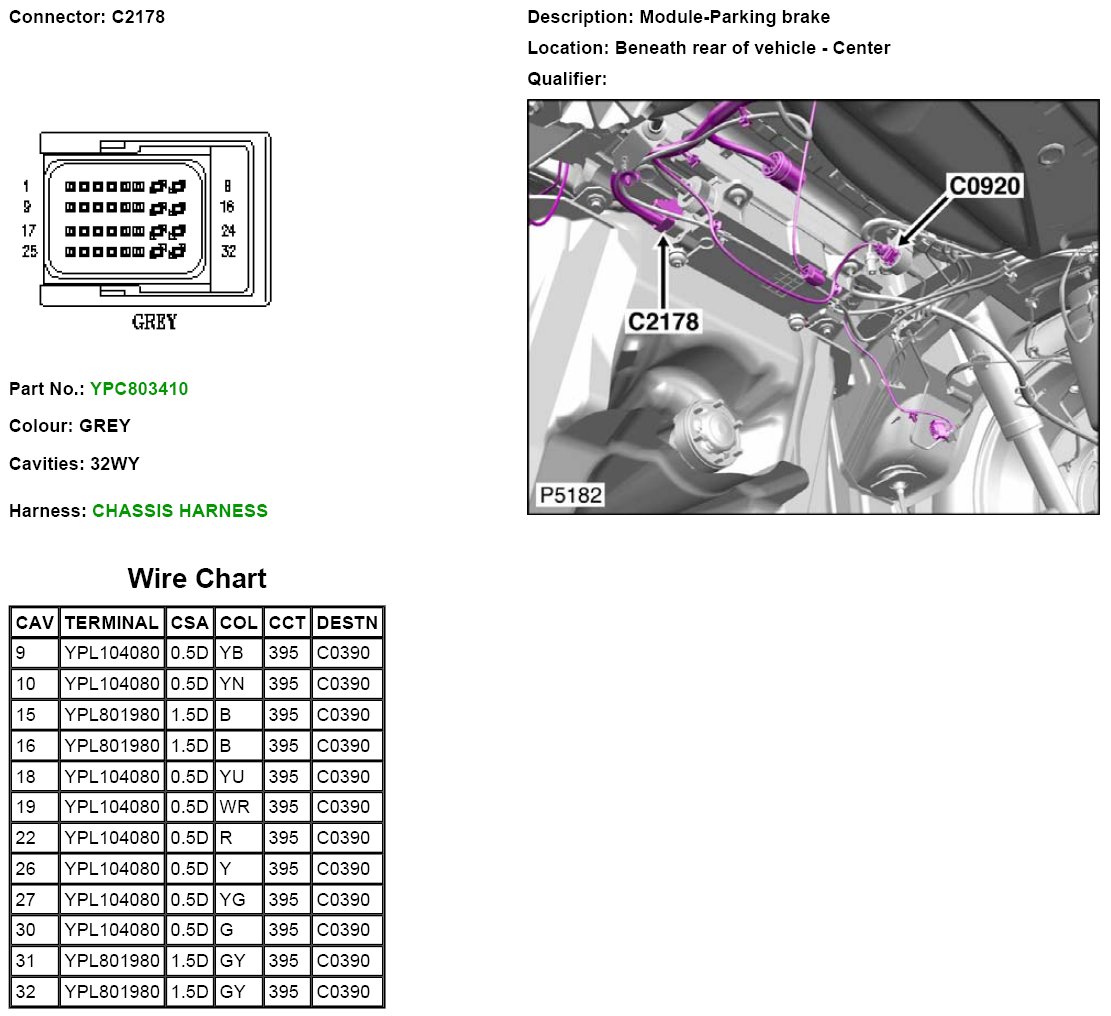Click the P5182 image reference tag

(x=570, y=495)
